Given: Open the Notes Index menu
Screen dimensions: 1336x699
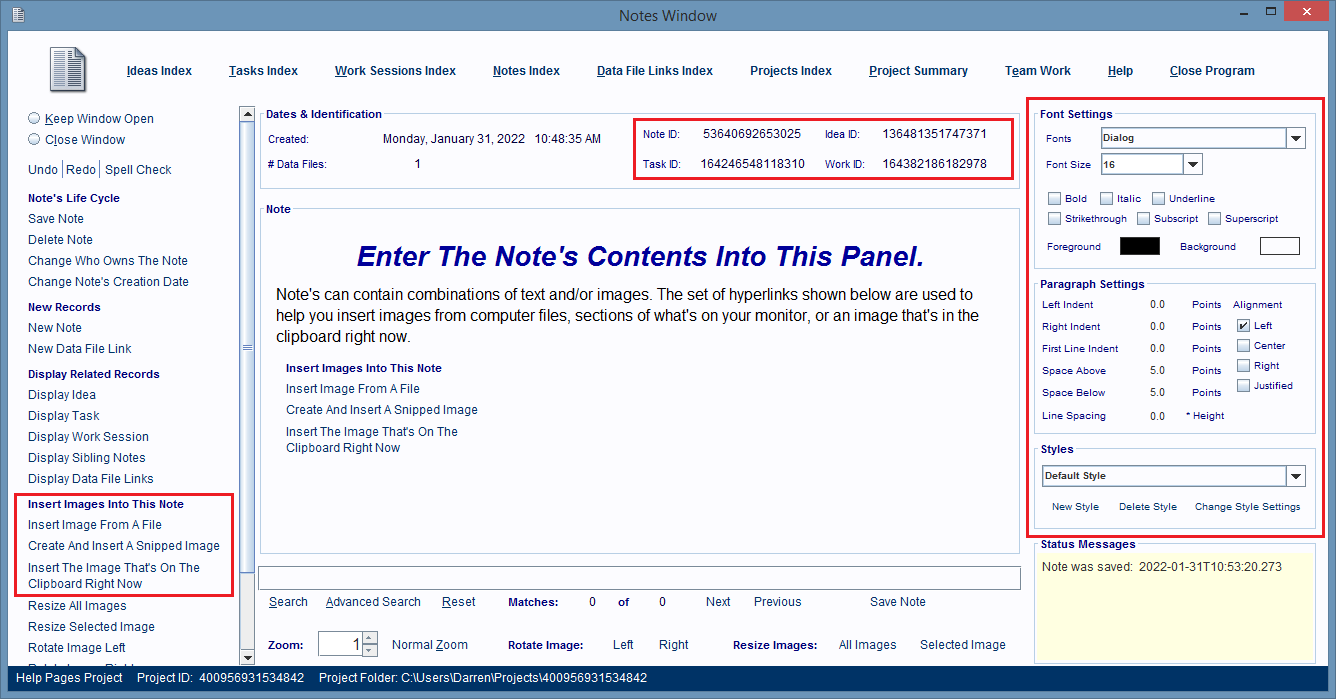Looking at the screenshot, I should 526,71.
